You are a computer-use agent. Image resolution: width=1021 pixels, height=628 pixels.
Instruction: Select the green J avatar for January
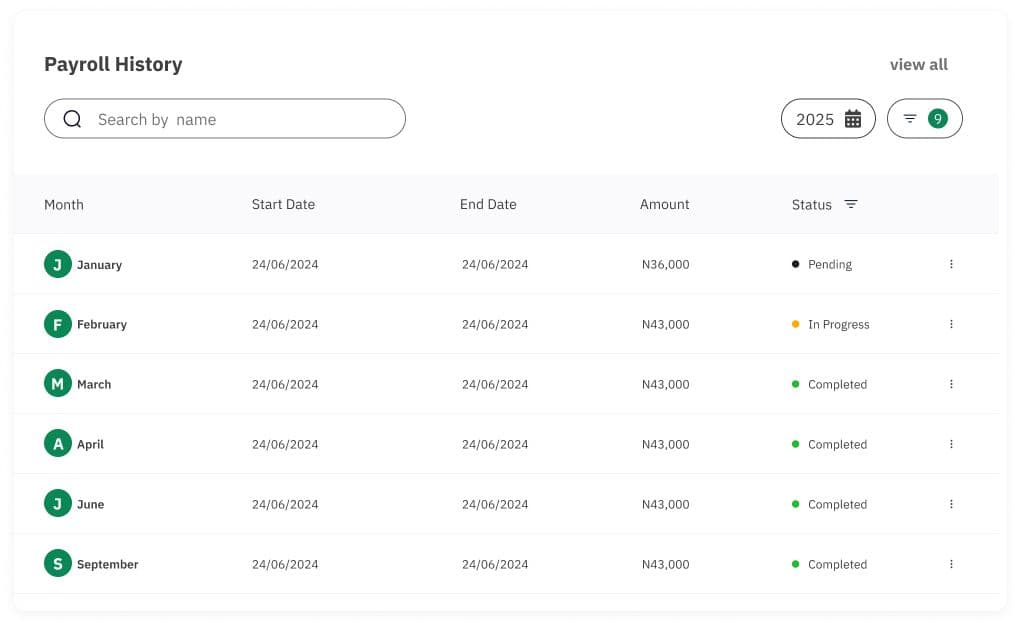click(x=57, y=264)
